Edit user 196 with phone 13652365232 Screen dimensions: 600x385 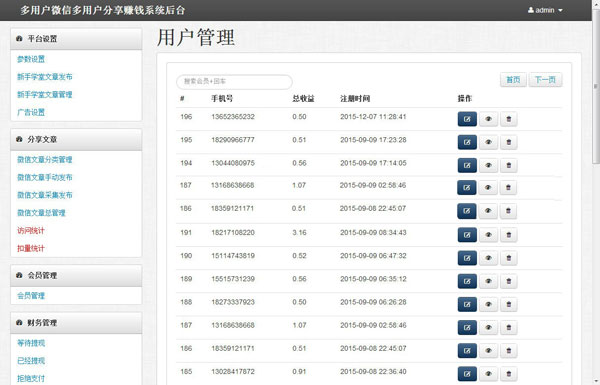click(x=467, y=119)
